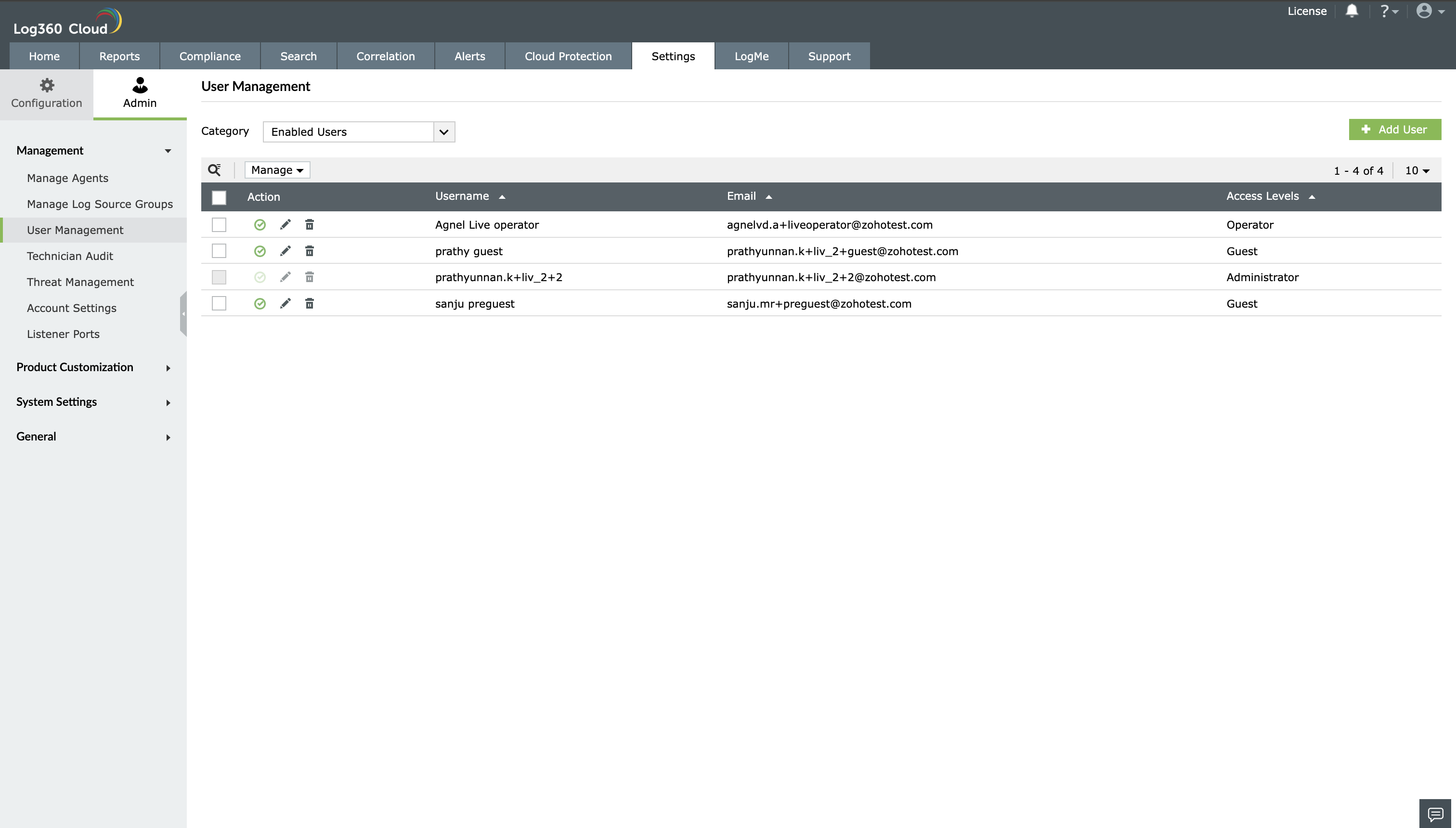Image resolution: width=1456 pixels, height=828 pixels.
Task: Switch to the Compliance tab
Action: click(x=210, y=56)
